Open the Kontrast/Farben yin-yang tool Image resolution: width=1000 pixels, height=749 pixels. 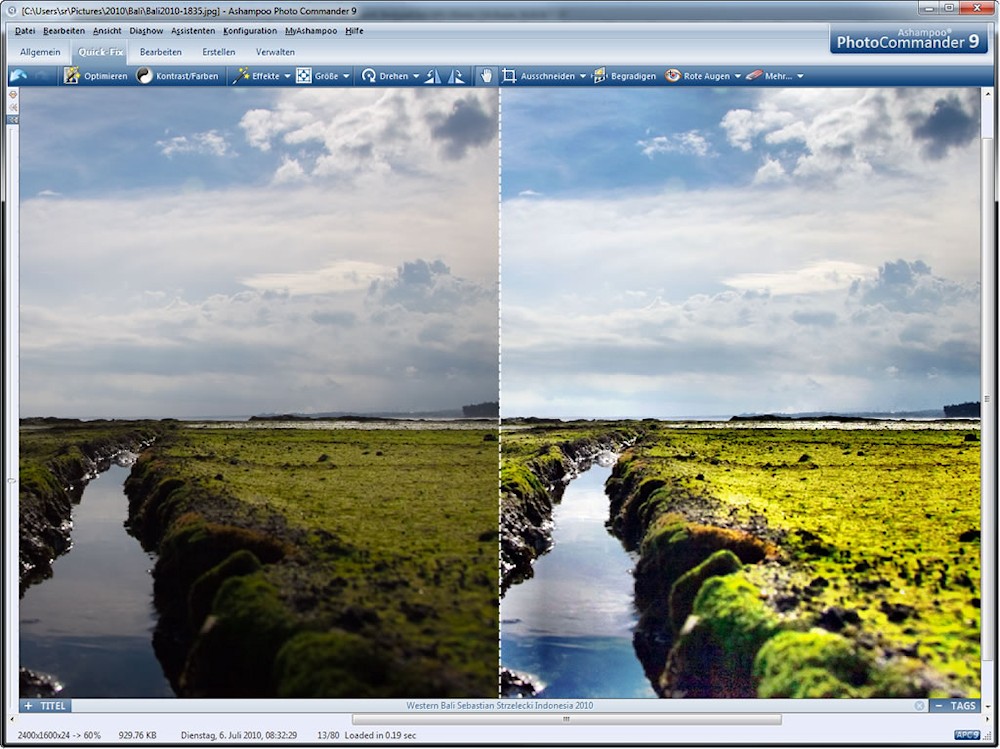click(145, 76)
